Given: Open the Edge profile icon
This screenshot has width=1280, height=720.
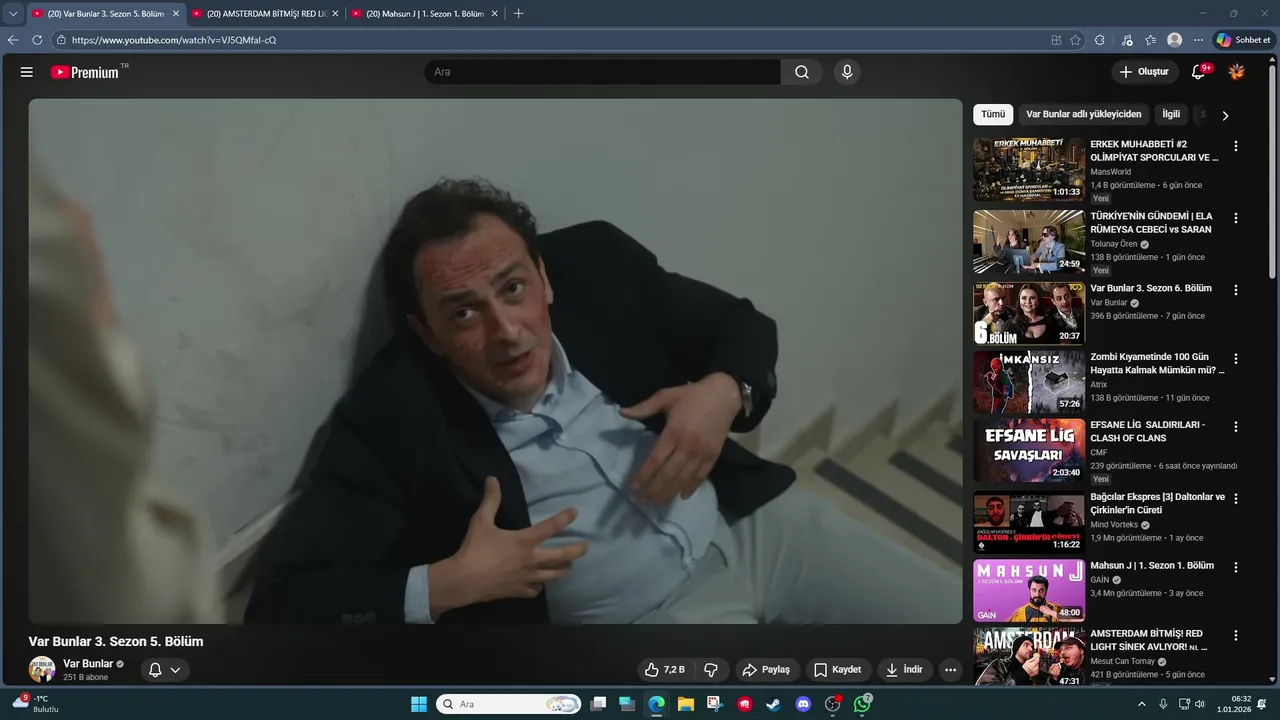Looking at the screenshot, I should coord(1175,40).
